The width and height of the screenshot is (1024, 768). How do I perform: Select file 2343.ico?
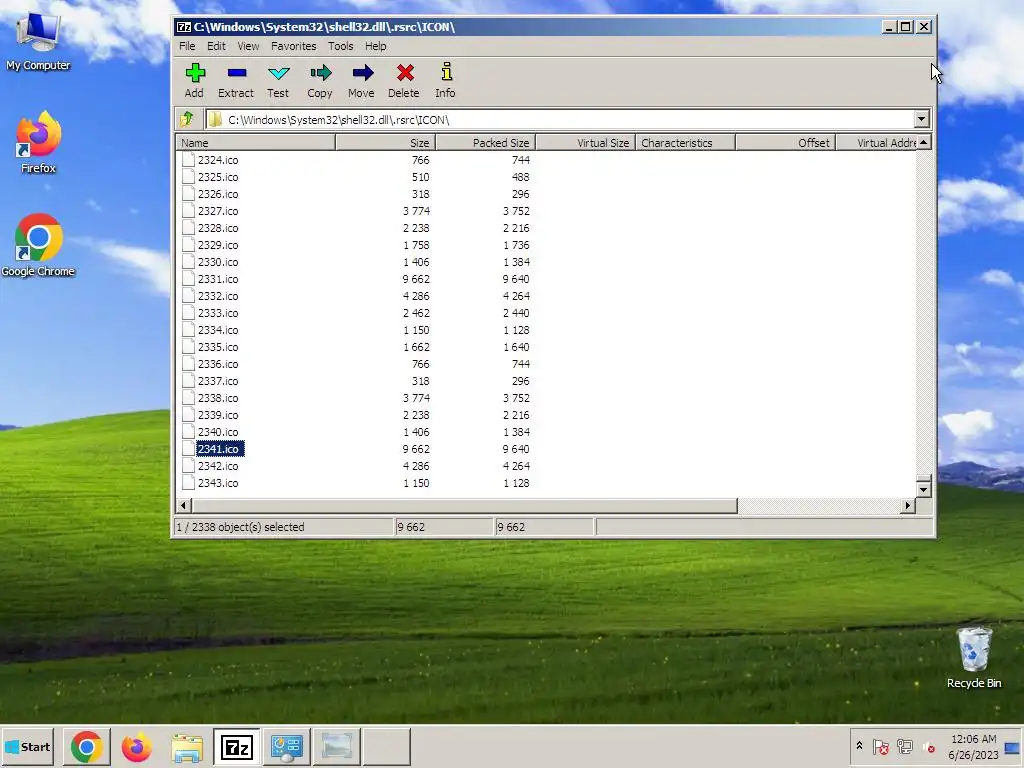click(218, 483)
